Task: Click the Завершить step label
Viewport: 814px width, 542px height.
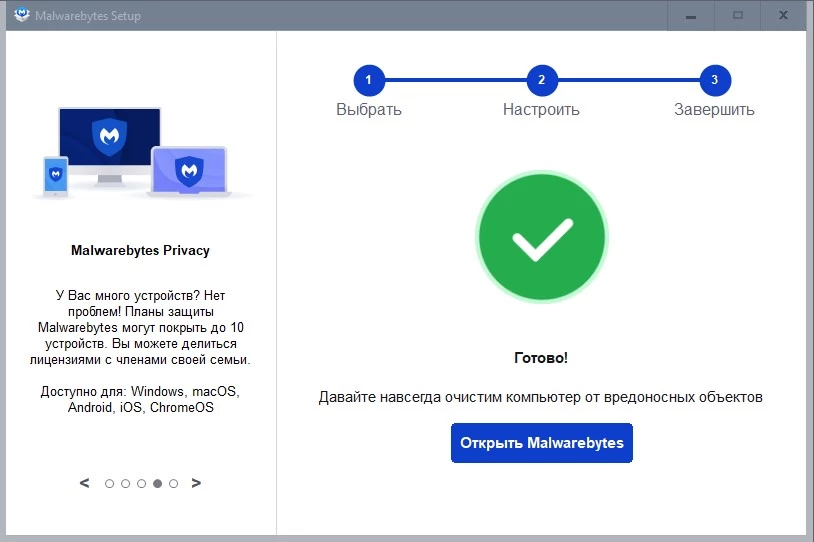Action: 714,110
